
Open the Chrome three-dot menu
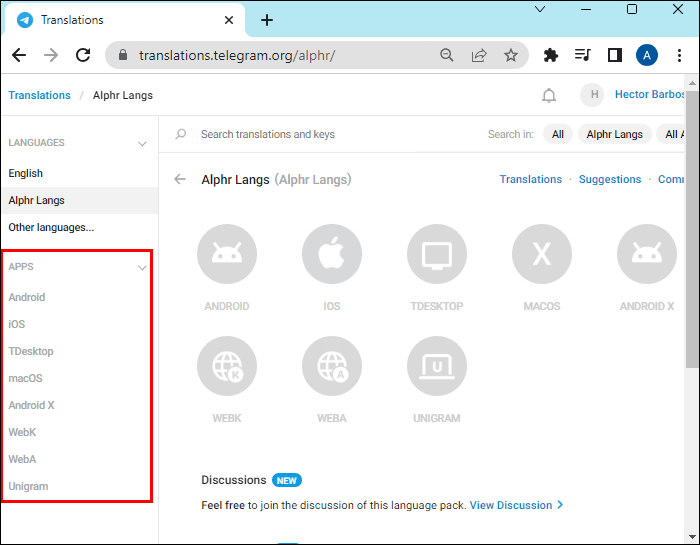click(x=679, y=55)
